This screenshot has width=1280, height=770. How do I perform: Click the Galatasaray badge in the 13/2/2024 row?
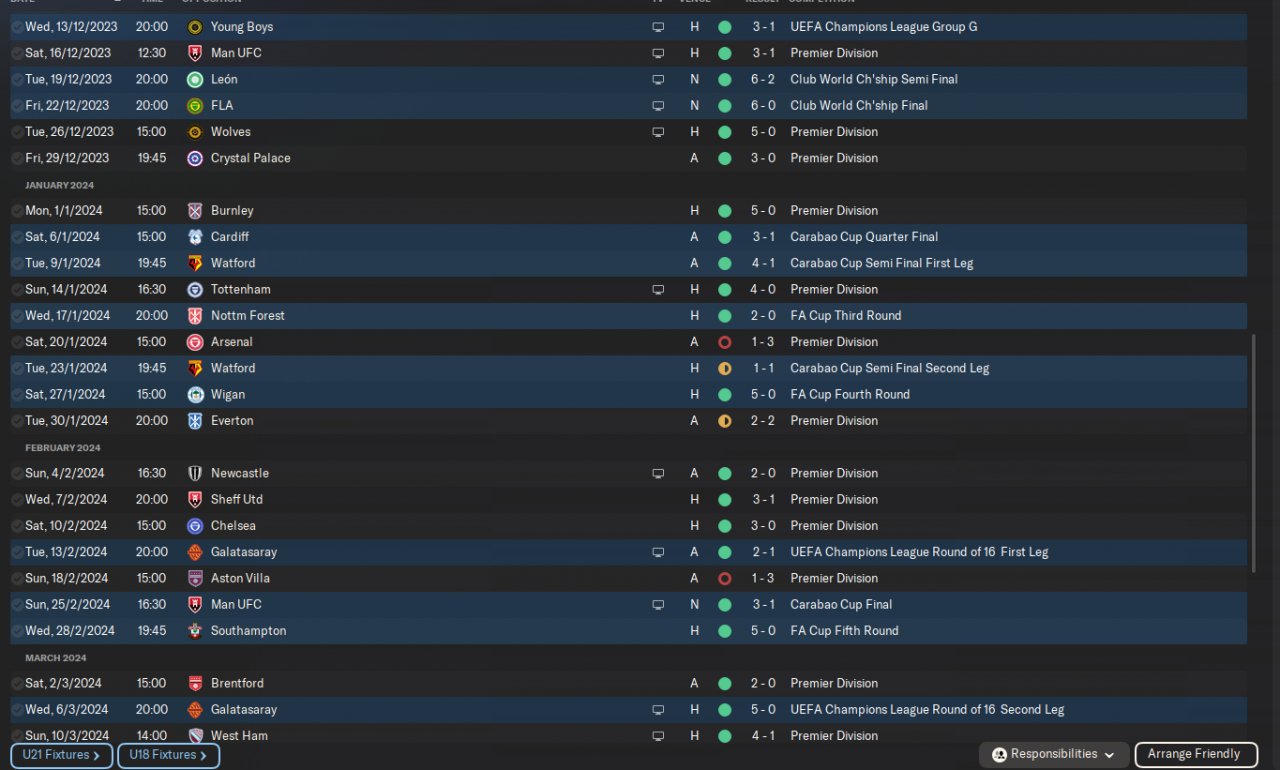195,552
